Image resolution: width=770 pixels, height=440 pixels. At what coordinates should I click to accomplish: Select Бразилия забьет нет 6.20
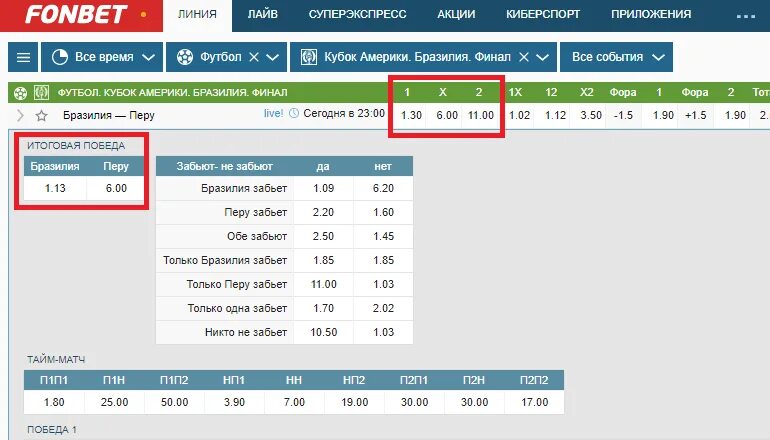point(384,188)
